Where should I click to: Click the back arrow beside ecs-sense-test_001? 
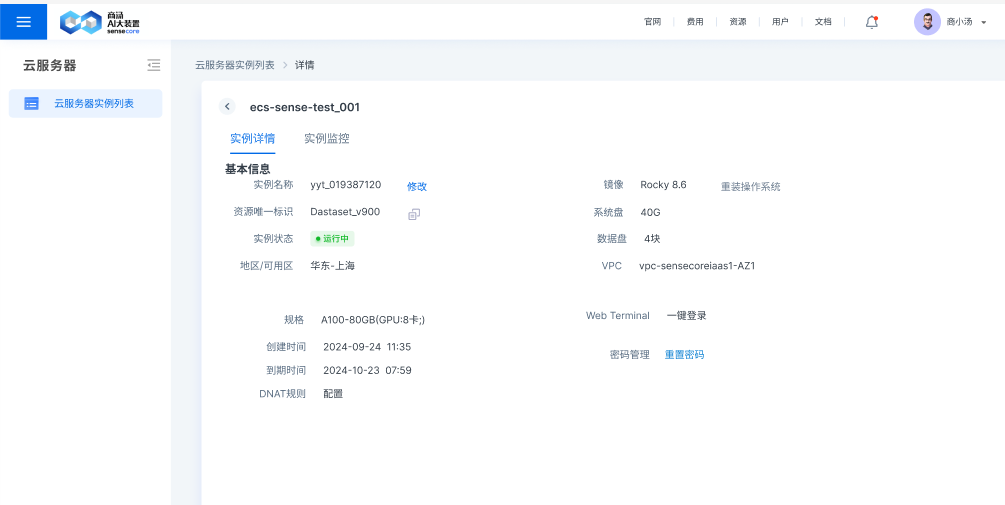coord(228,107)
